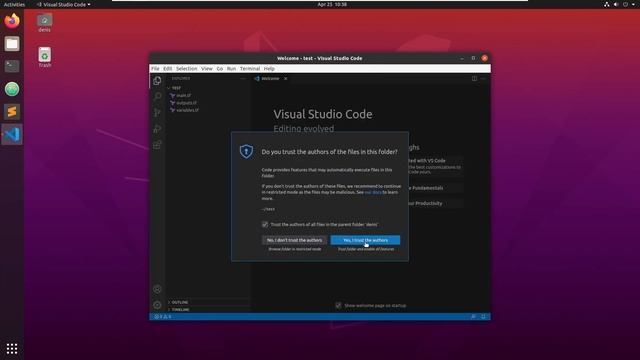640x360 pixels.
Task: Select the denis home folder desktop icon
Action: [x=44, y=23]
